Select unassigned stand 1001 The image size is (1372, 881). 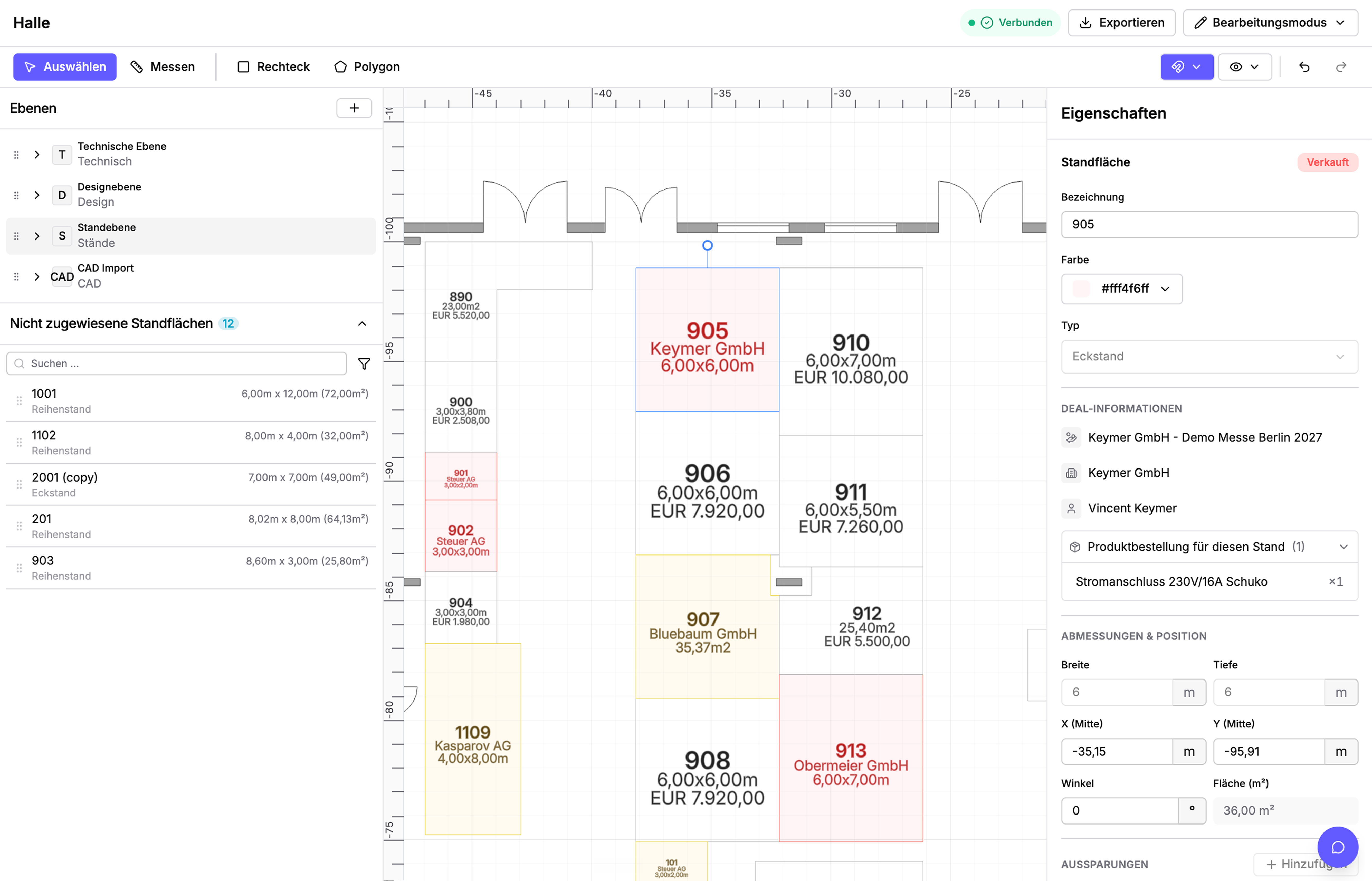[191, 401]
